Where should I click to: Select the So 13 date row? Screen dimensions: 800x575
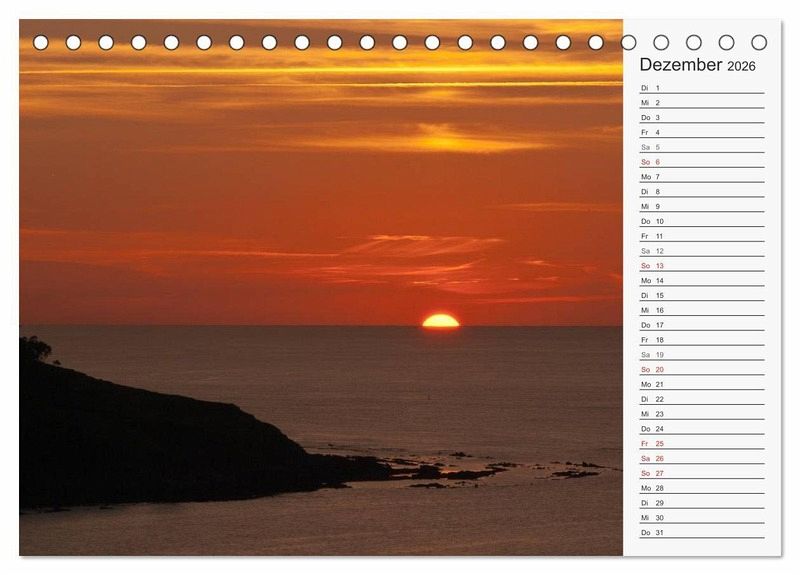700,266
